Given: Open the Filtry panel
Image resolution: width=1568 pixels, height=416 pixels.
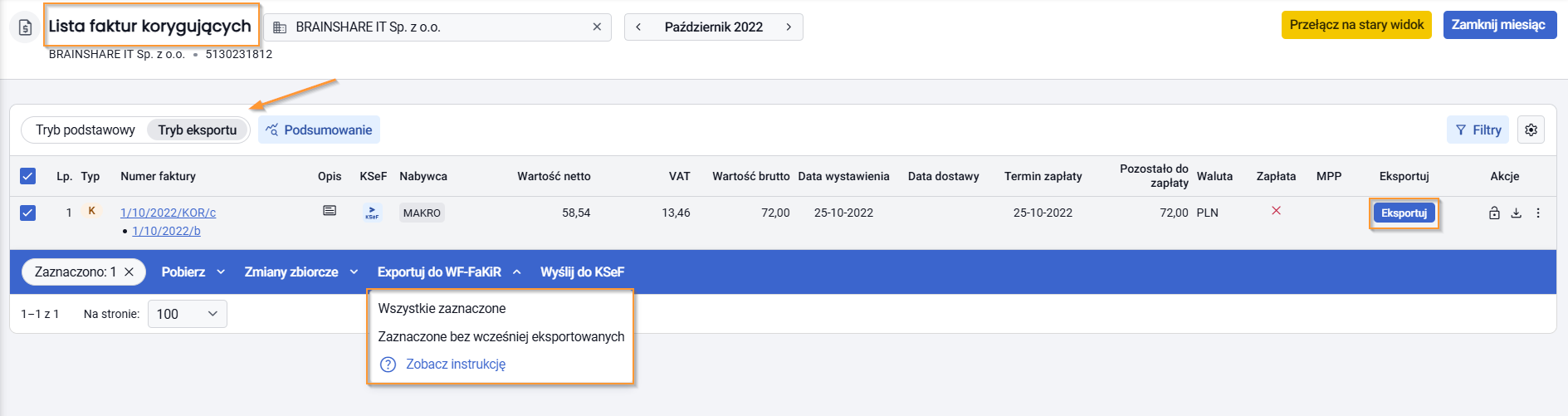Looking at the screenshot, I should [1478, 130].
